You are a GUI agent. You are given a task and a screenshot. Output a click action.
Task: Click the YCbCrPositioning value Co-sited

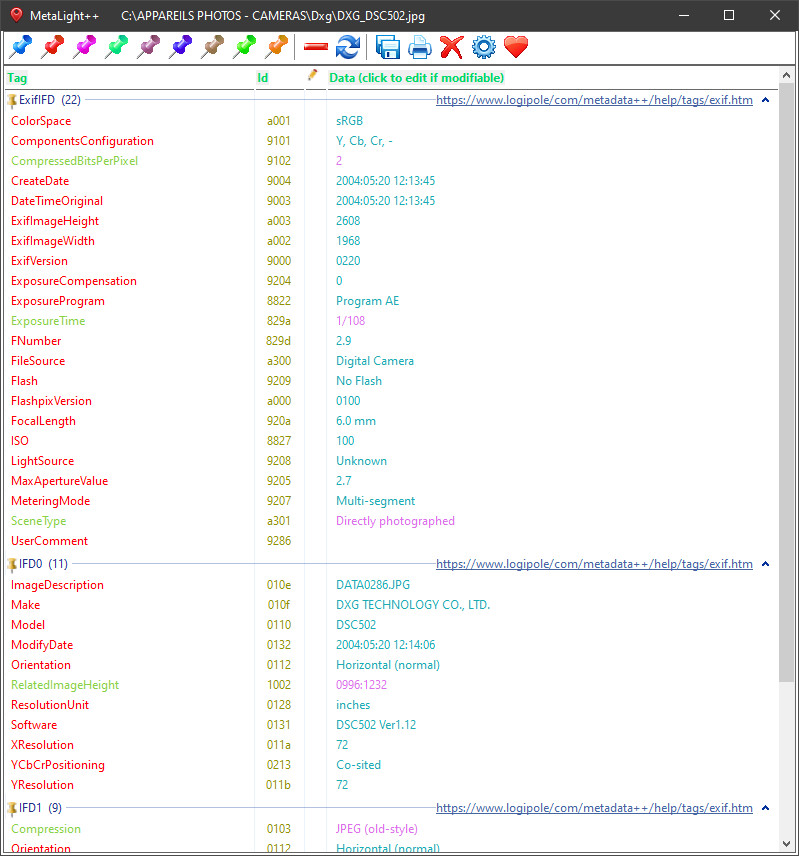tap(358, 765)
